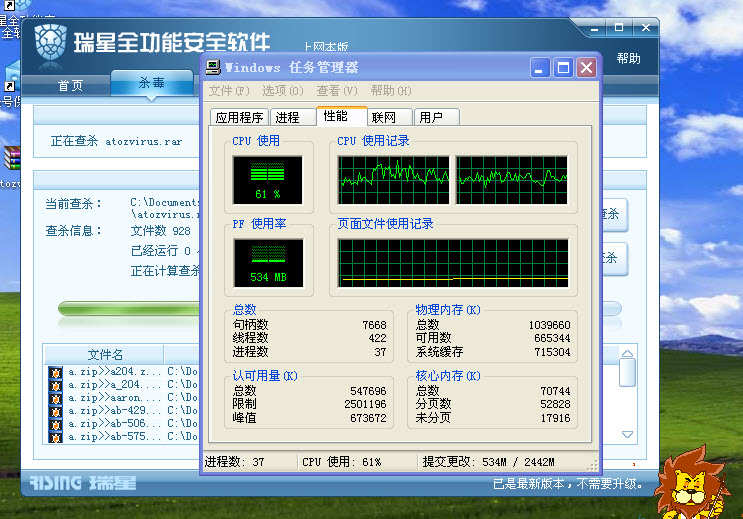The height and width of the screenshot is (519, 743).
Task: Click the green scan progress bar
Action: pyautogui.click(x=129, y=310)
